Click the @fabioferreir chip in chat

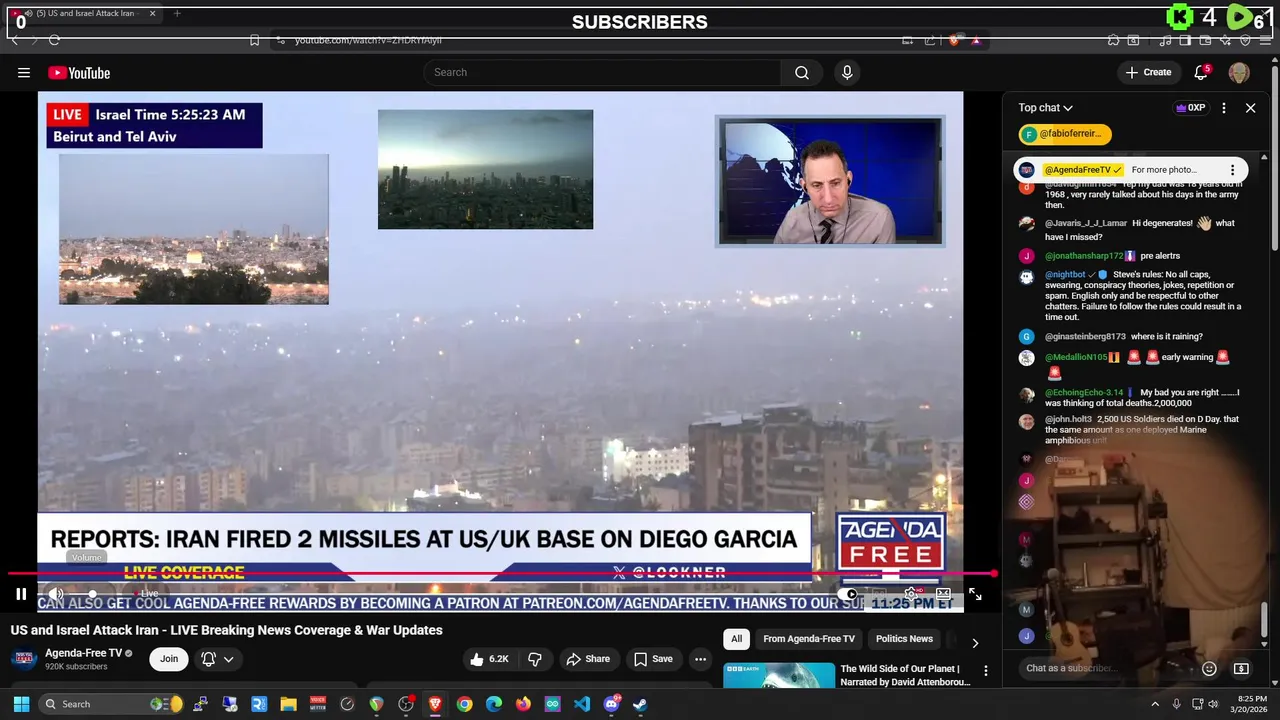(1064, 134)
